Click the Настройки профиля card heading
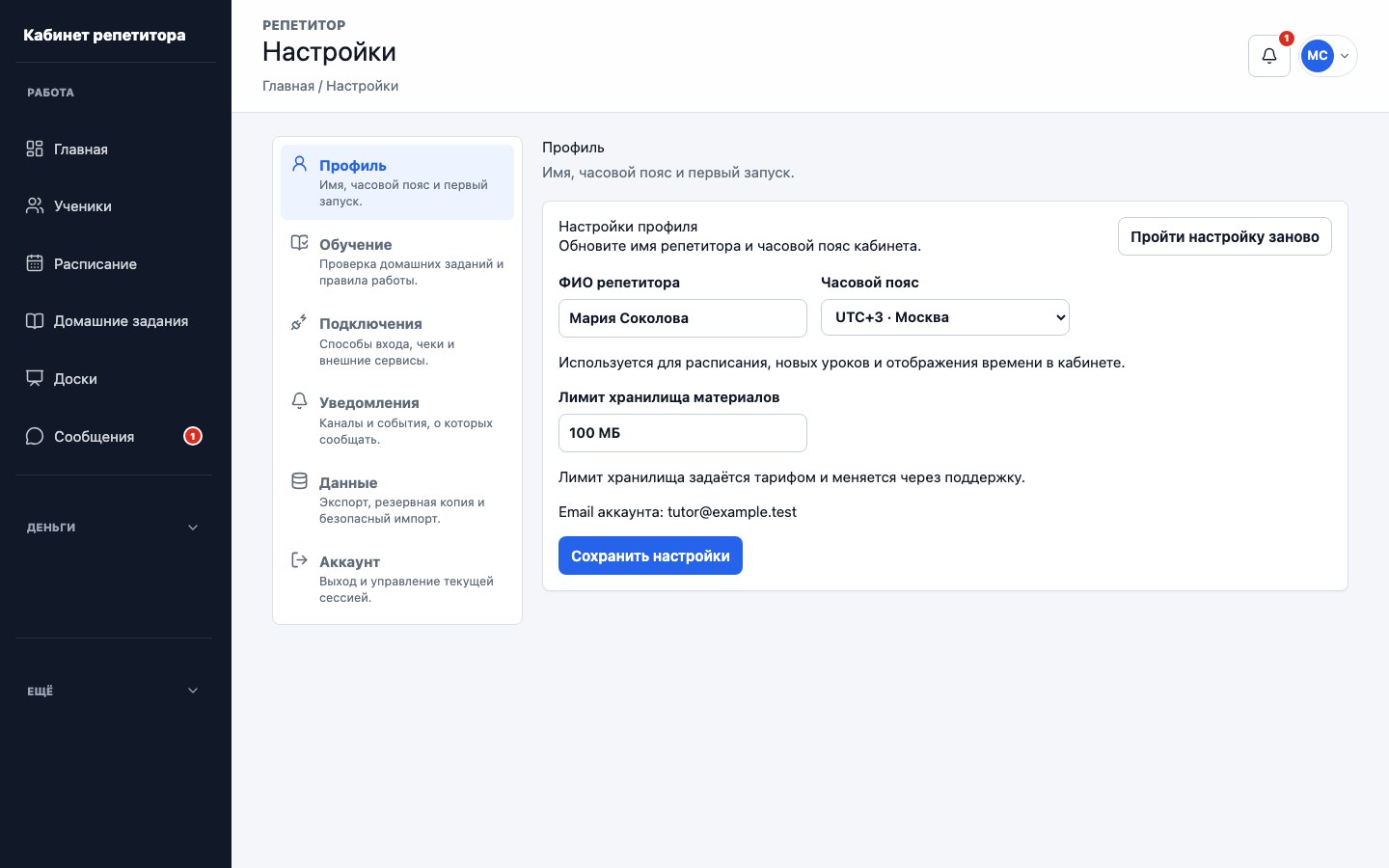The width and height of the screenshot is (1389, 868). (628, 227)
